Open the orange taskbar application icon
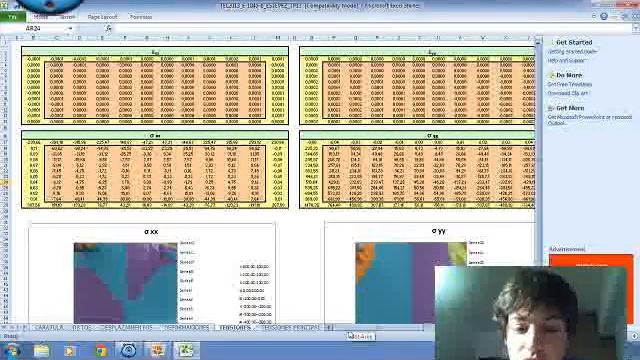 157,351
